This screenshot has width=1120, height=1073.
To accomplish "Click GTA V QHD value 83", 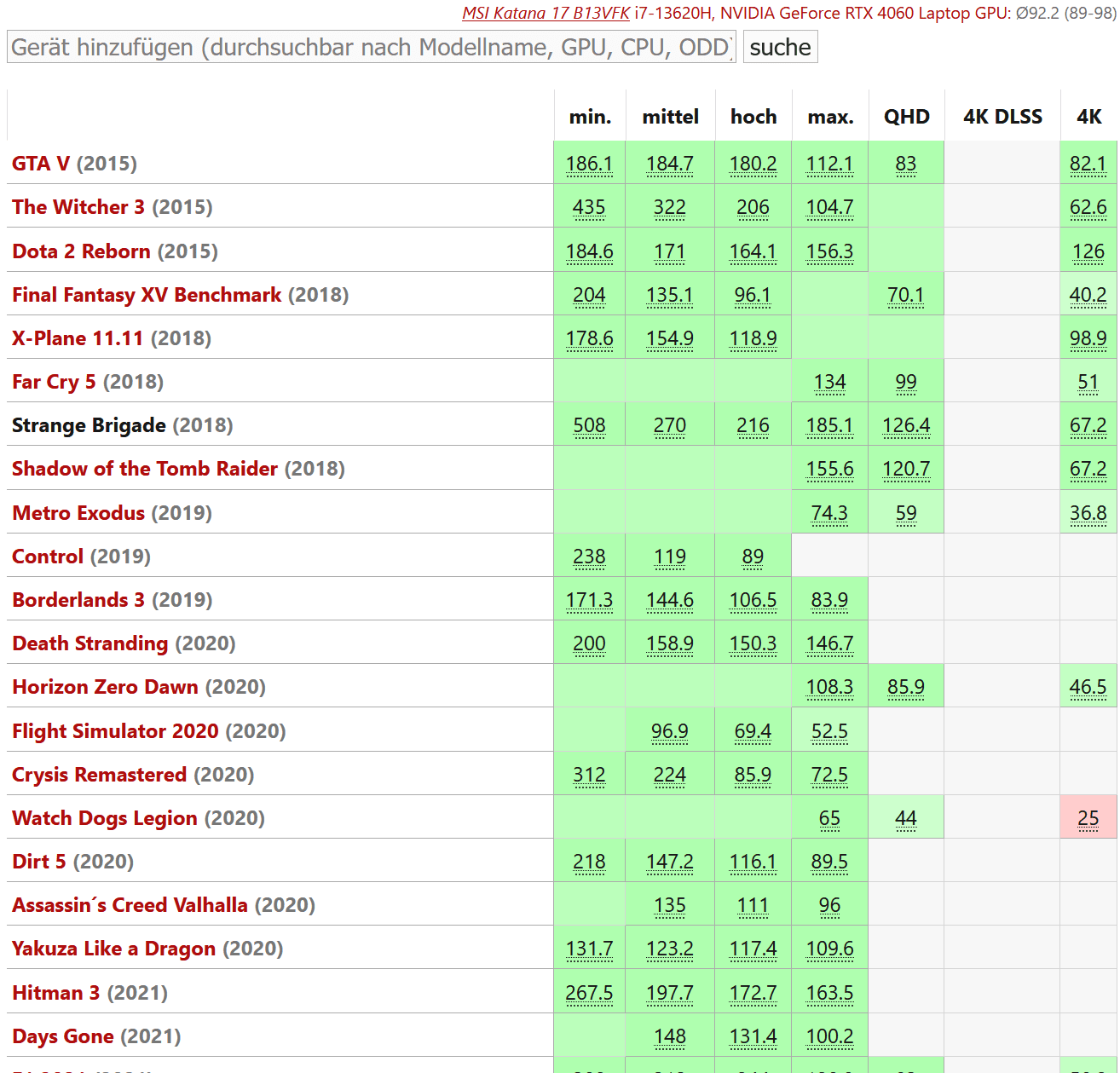I will pyautogui.click(x=906, y=164).
